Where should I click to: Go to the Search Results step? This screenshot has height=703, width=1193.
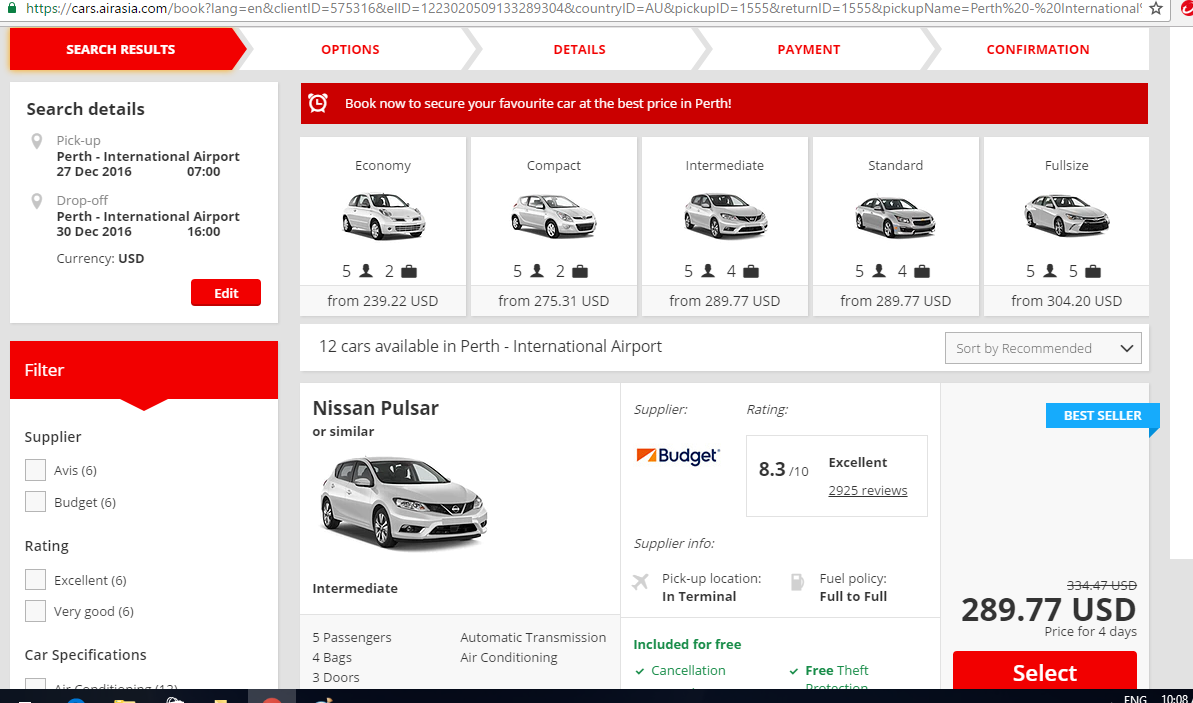click(122, 49)
